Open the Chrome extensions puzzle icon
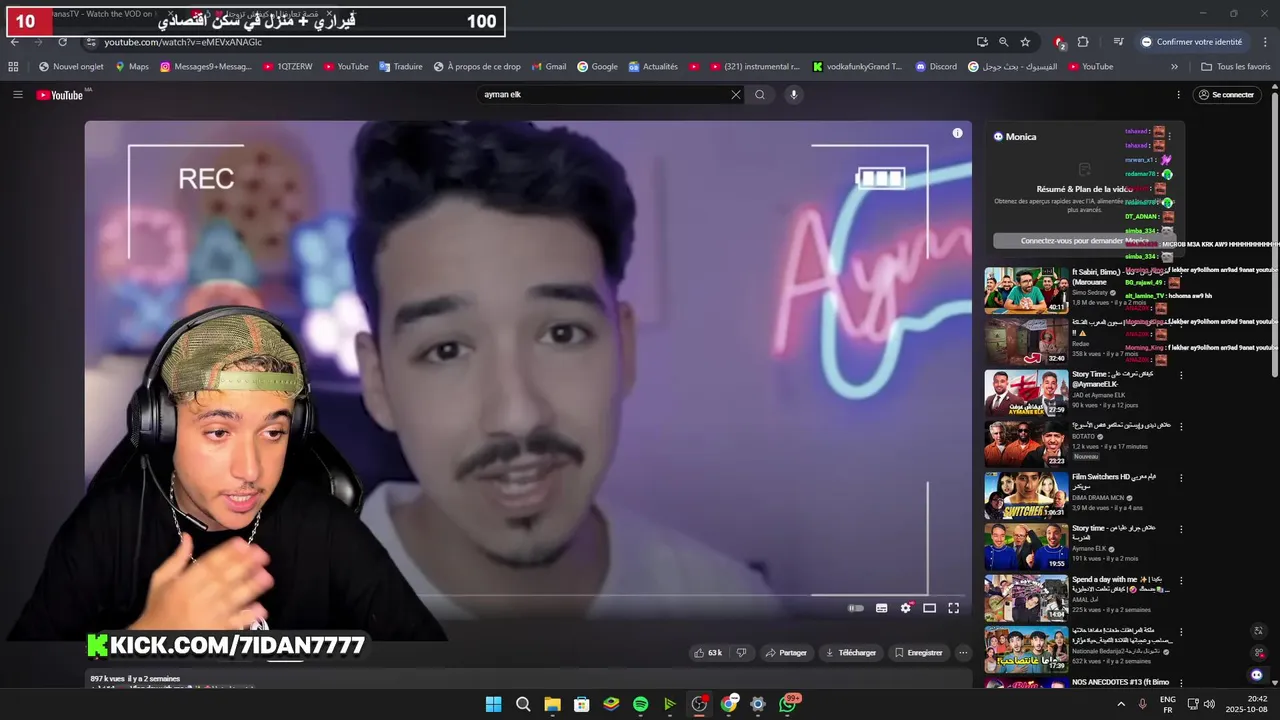The width and height of the screenshot is (1280, 720). coord(1083,42)
